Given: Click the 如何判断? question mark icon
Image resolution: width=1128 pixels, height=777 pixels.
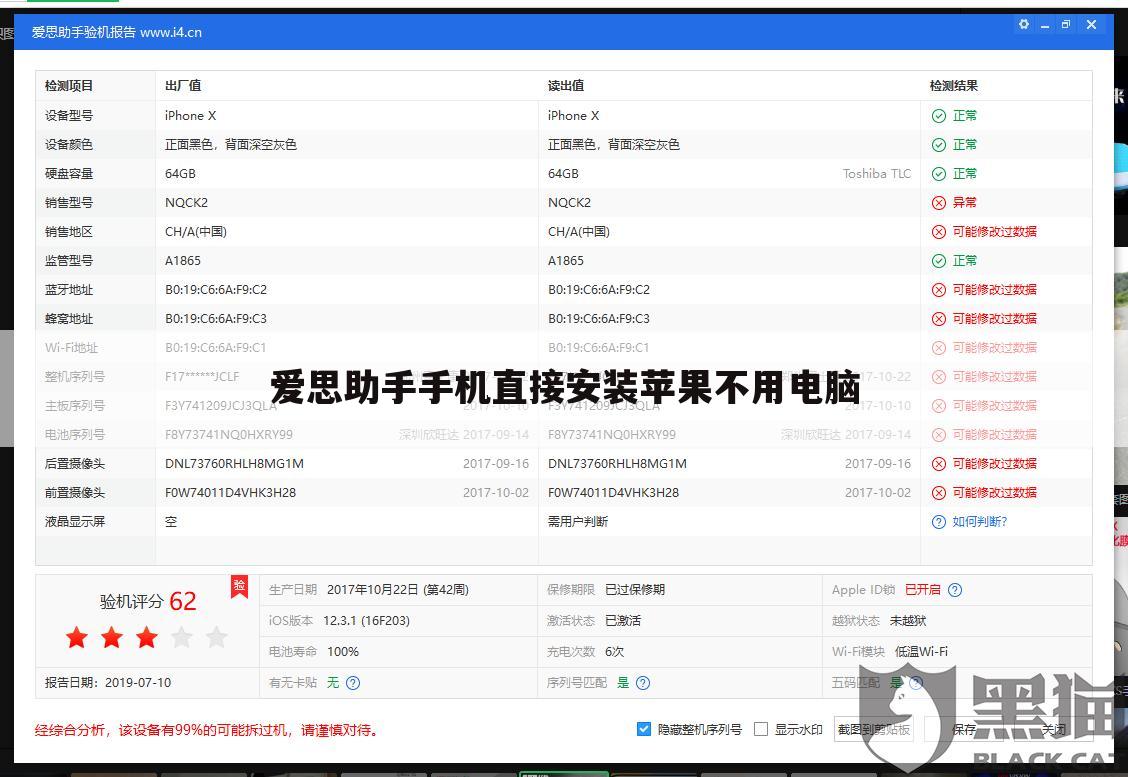Looking at the screenshot, I should [939, 522].
